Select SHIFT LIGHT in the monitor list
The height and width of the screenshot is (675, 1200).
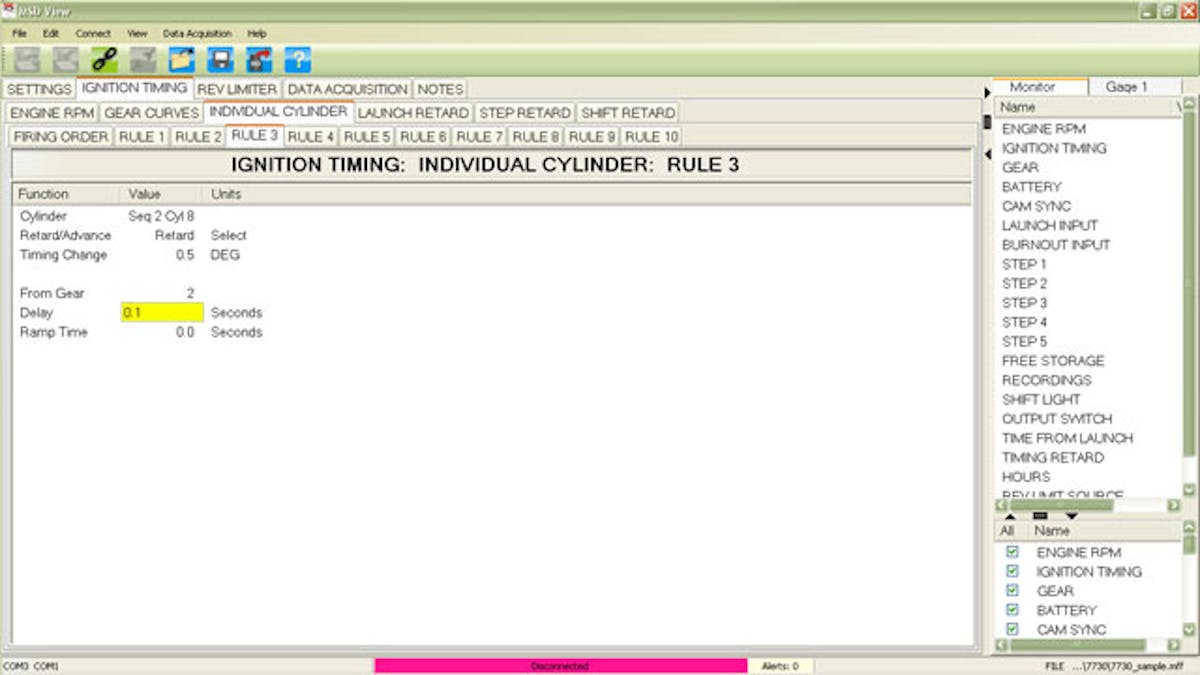pos(1041,399)
